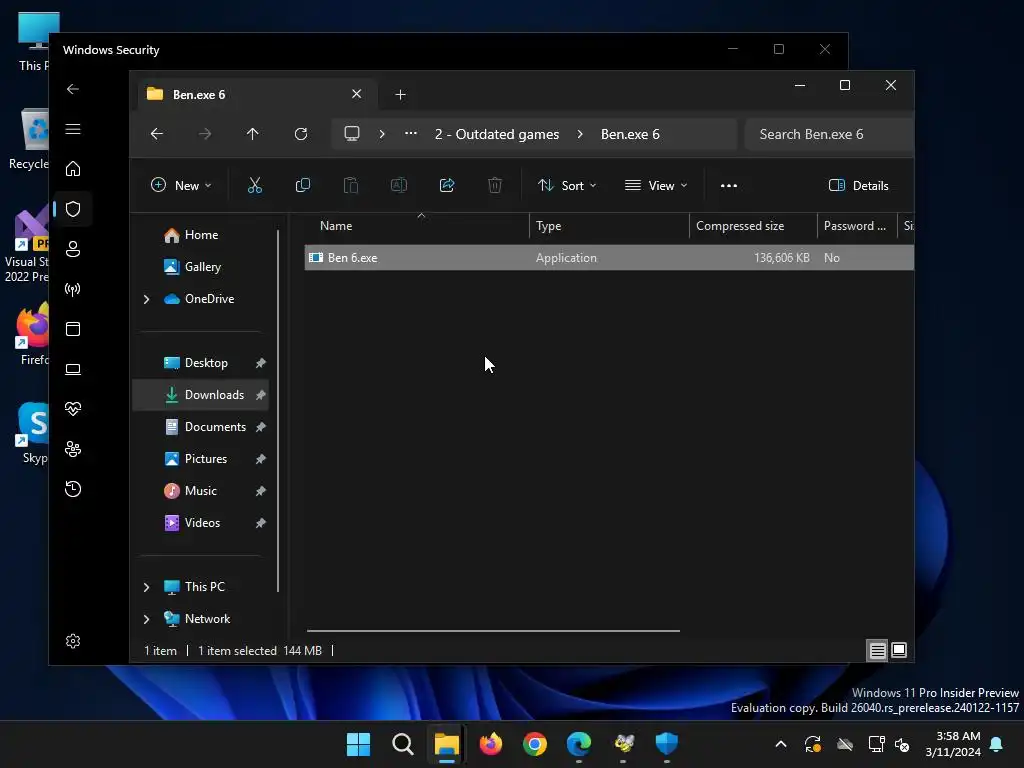1024x768 pixels.
Task: Open the View dropdown menu
Action: click(656, 185)
